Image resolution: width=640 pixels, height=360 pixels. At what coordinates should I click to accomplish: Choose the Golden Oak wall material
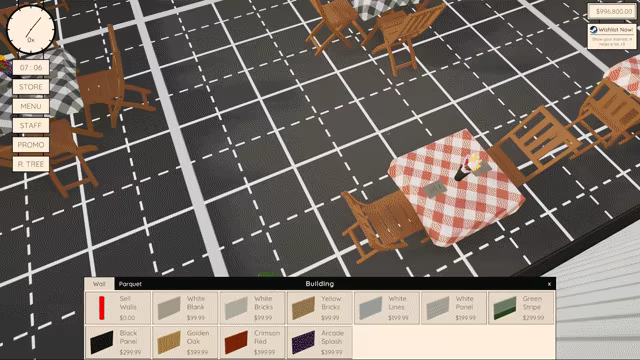click(185, 342)
